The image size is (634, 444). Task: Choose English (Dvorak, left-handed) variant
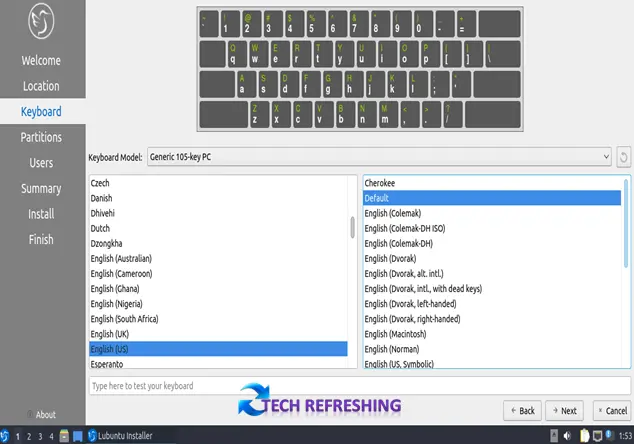click(x=492, y=304)
